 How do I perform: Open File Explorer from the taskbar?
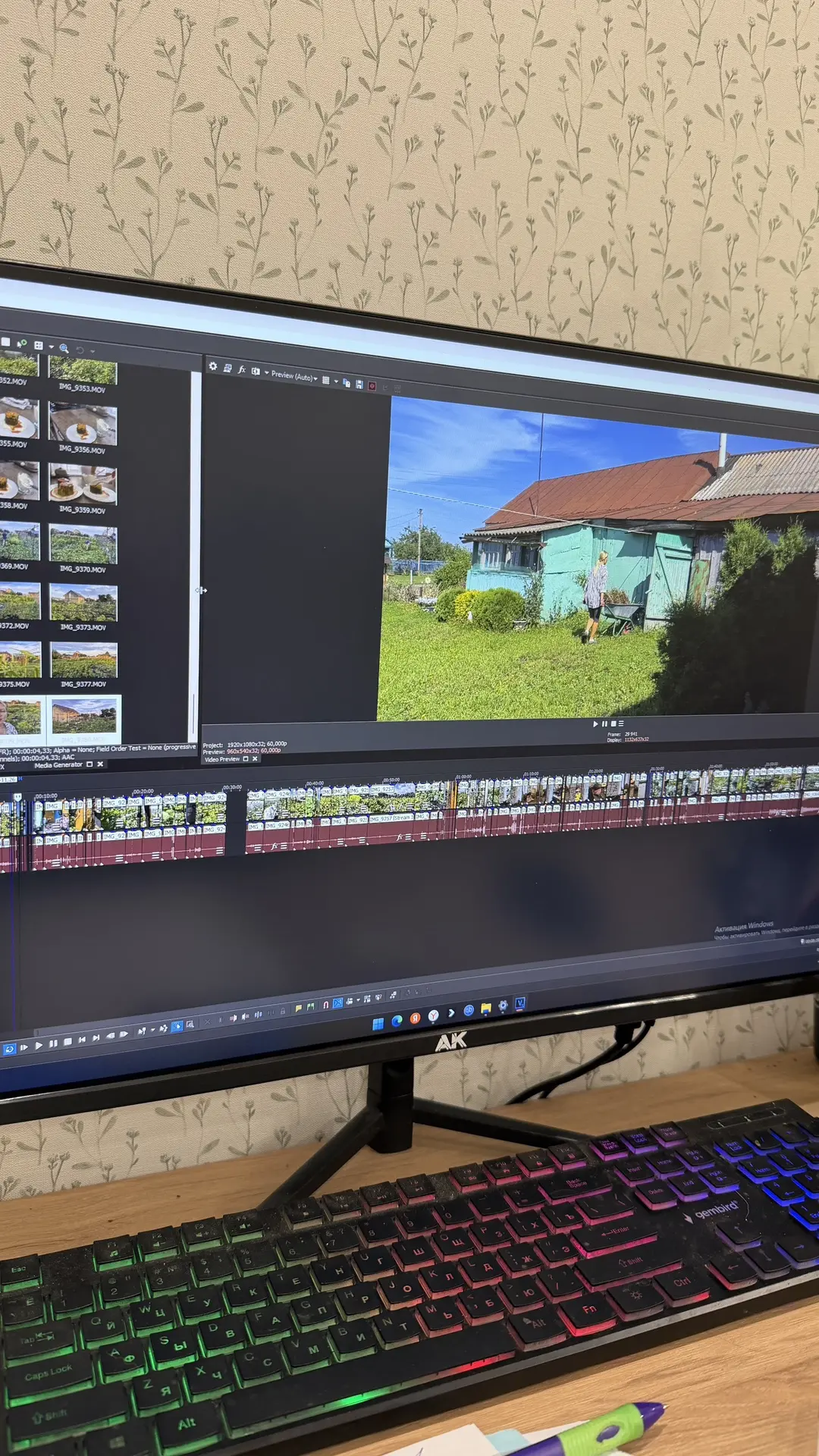(485, 1009)
